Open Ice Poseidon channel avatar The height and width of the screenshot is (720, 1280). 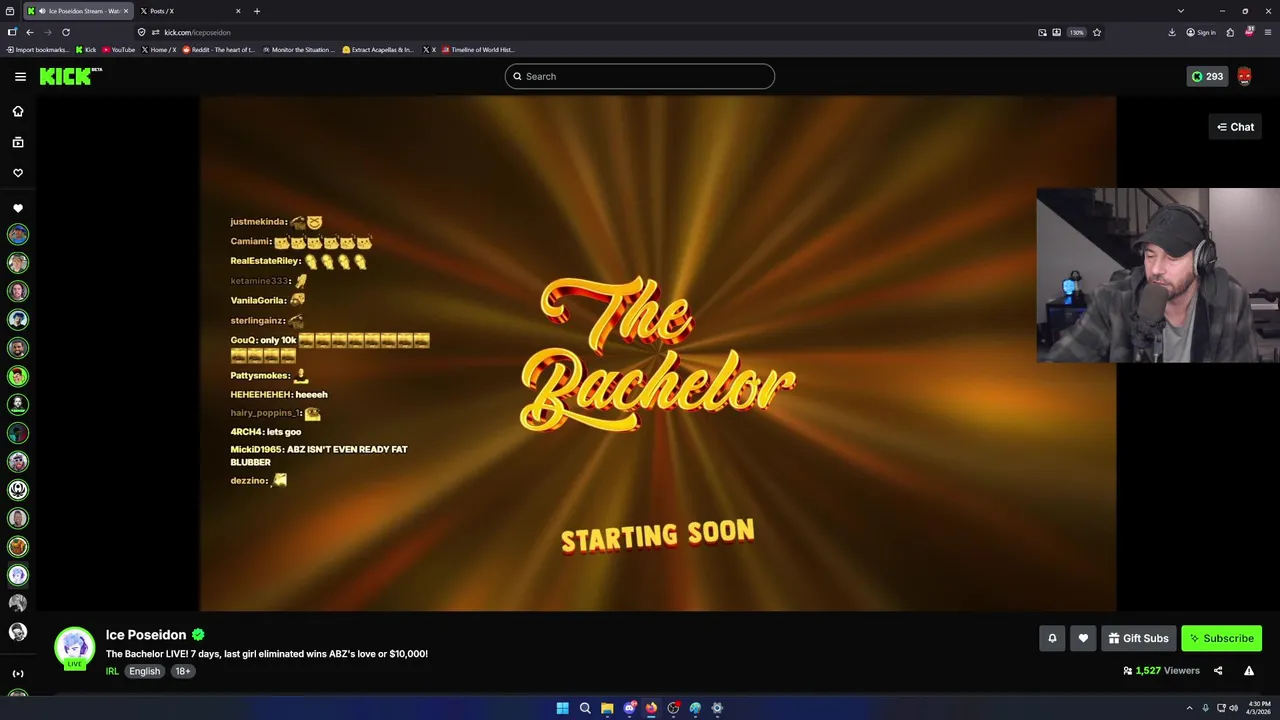[x=74, y=647]
